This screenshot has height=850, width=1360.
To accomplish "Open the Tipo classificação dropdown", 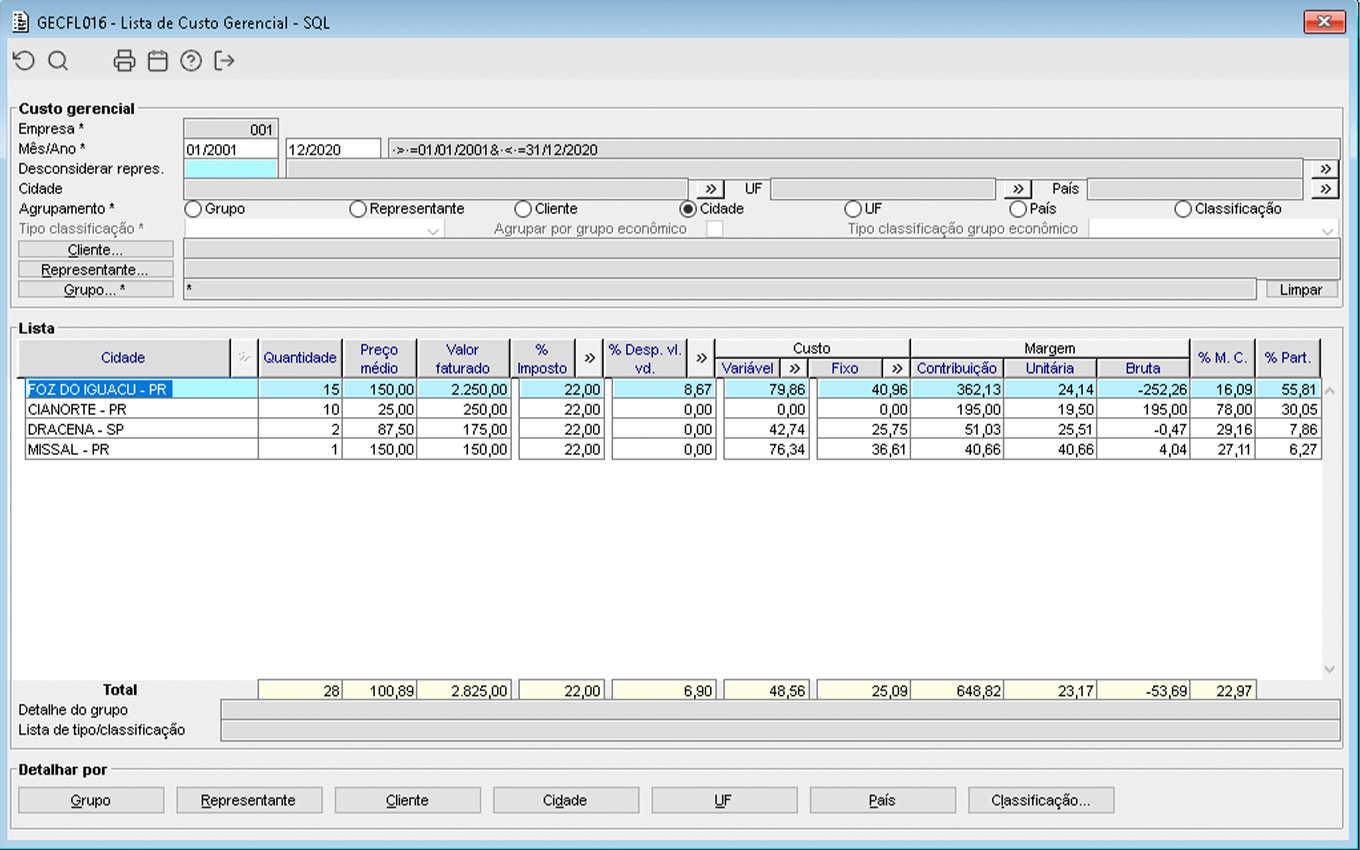I will [x=433, y=230].
